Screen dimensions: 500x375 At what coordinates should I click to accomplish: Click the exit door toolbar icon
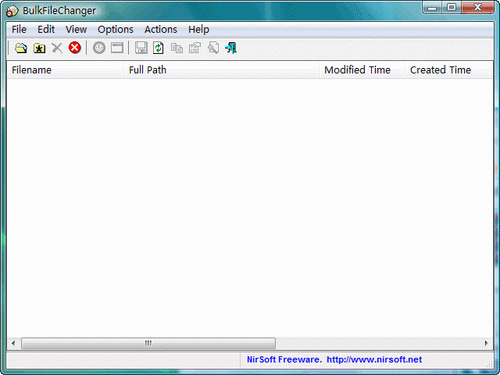coord(231,48)
